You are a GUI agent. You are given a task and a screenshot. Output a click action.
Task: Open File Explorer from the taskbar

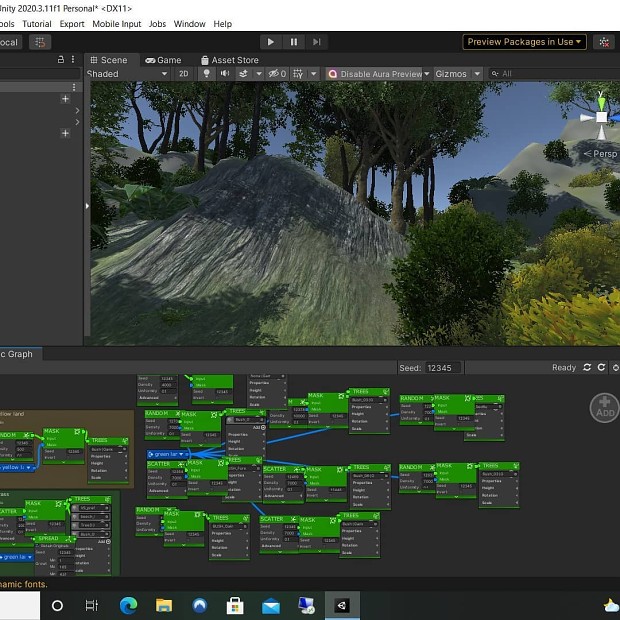pos(164,605)
